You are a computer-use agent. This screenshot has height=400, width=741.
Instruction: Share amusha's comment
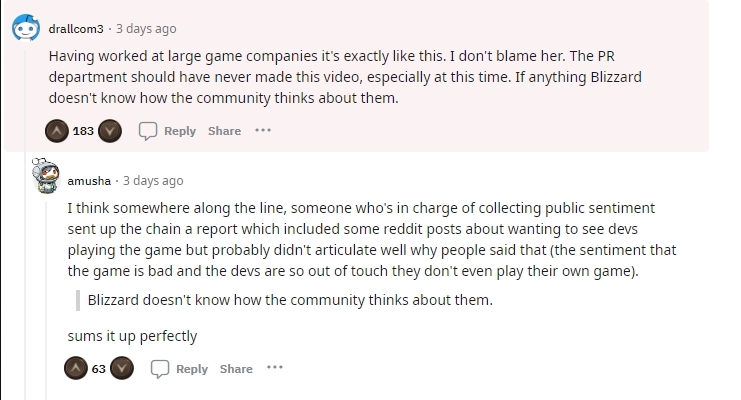click(x=236, y=369)
